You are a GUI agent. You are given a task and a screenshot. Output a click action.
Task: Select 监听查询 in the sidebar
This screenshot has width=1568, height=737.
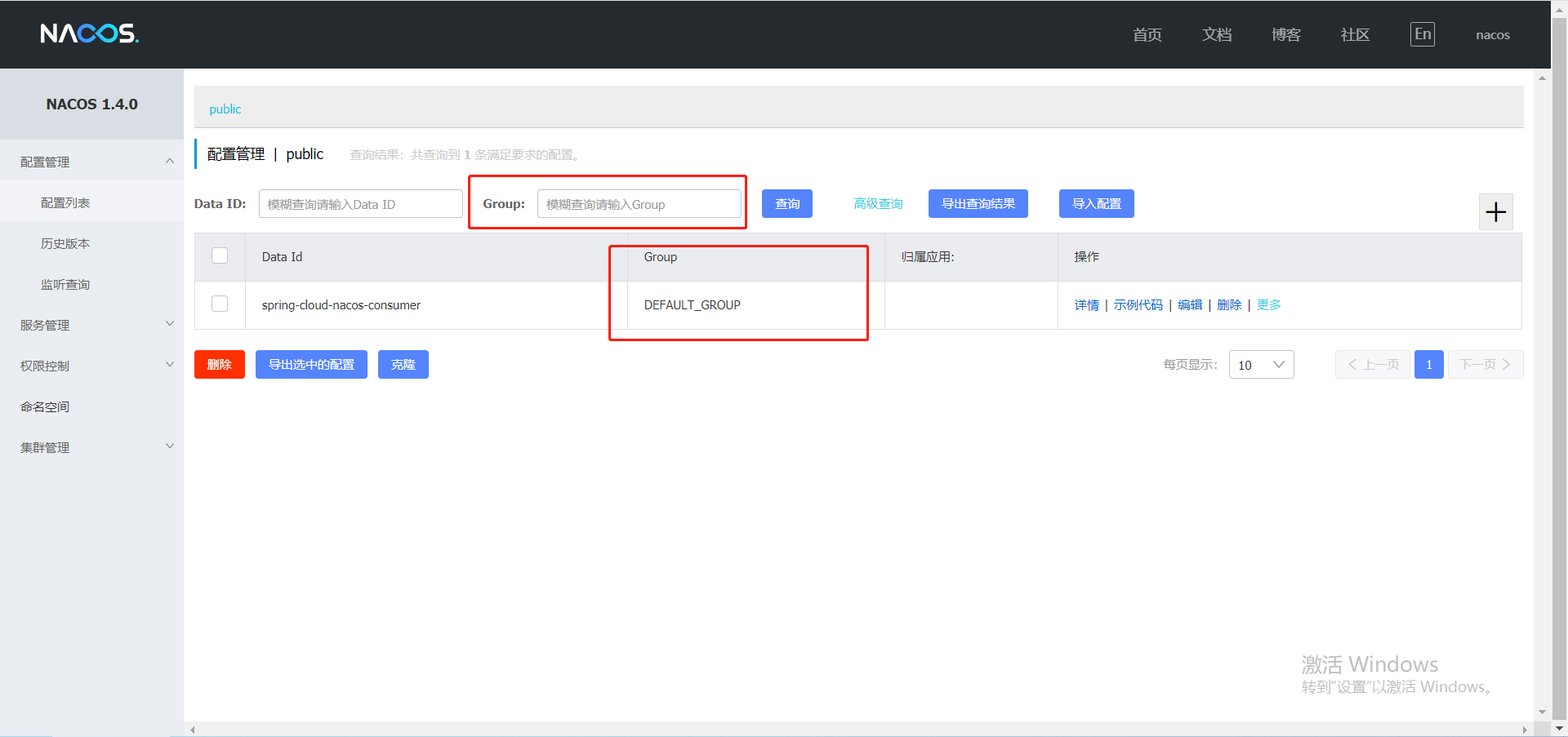click(91, 284)
